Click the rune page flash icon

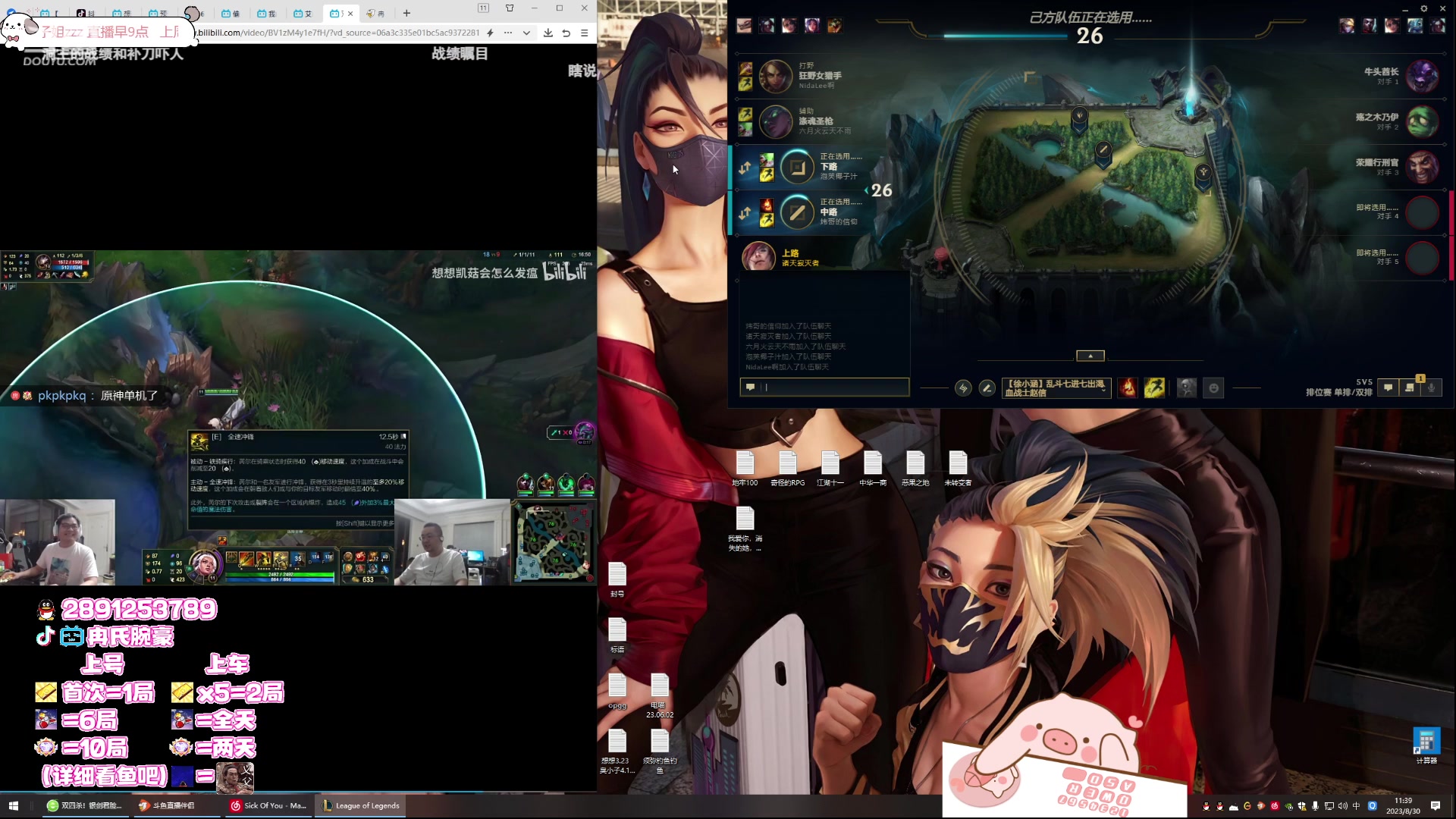pos(963,388)
